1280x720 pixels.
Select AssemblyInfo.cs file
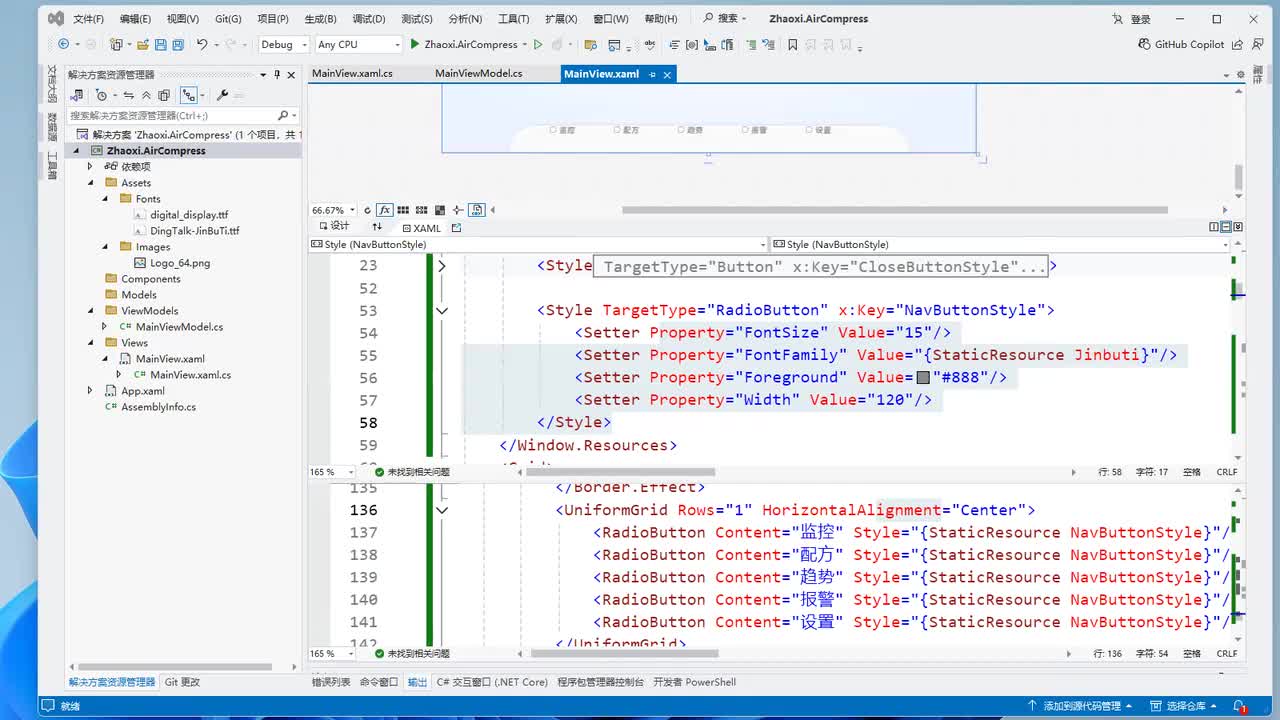click(158, 407)
